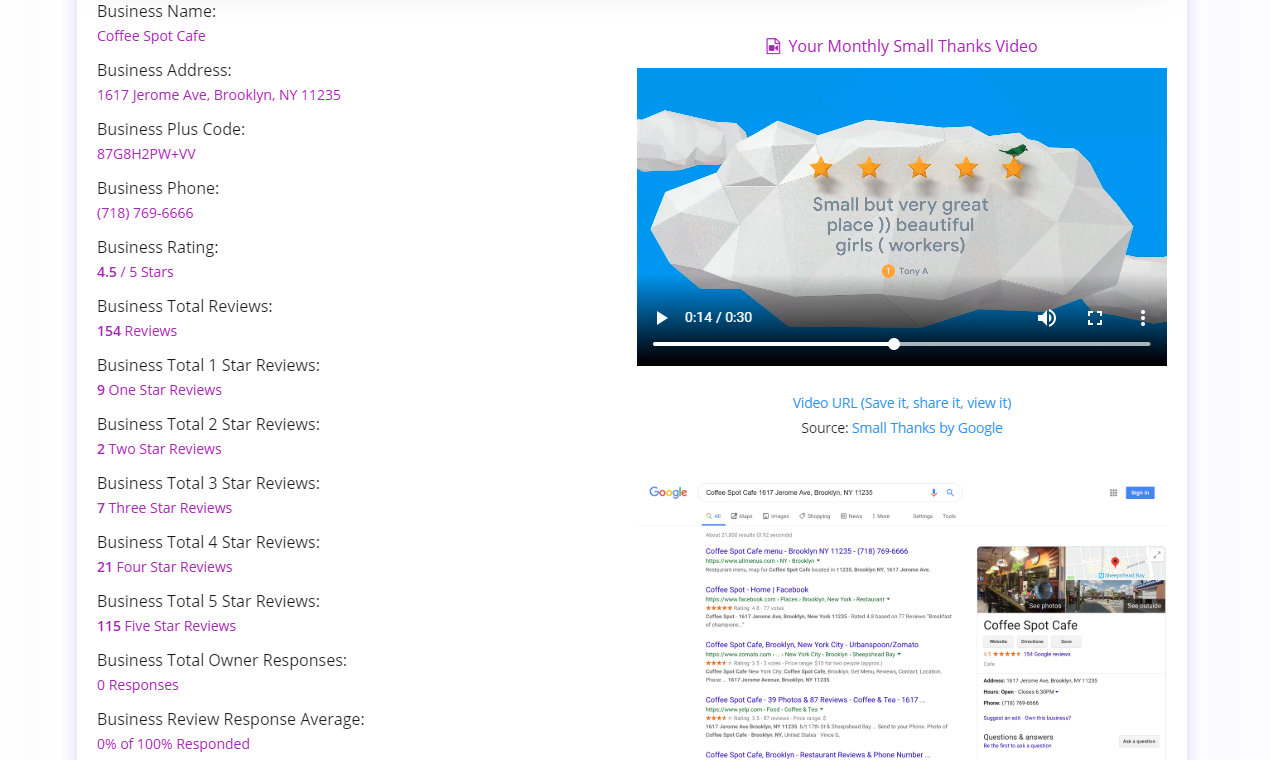Open Small Thanks by Google link
This screenshot has height=760, width=1270.
click(927, 428)
